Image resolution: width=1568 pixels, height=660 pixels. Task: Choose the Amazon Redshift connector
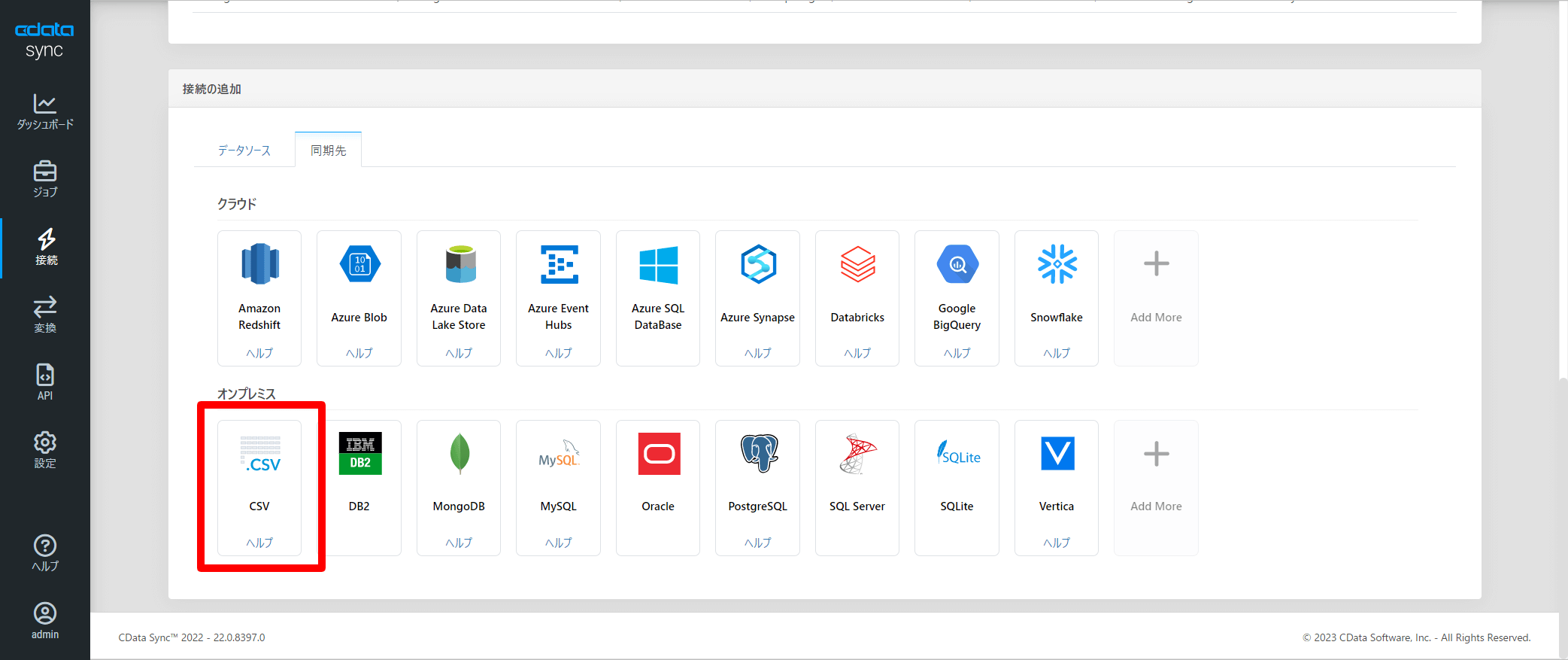(x=259, y=265)
